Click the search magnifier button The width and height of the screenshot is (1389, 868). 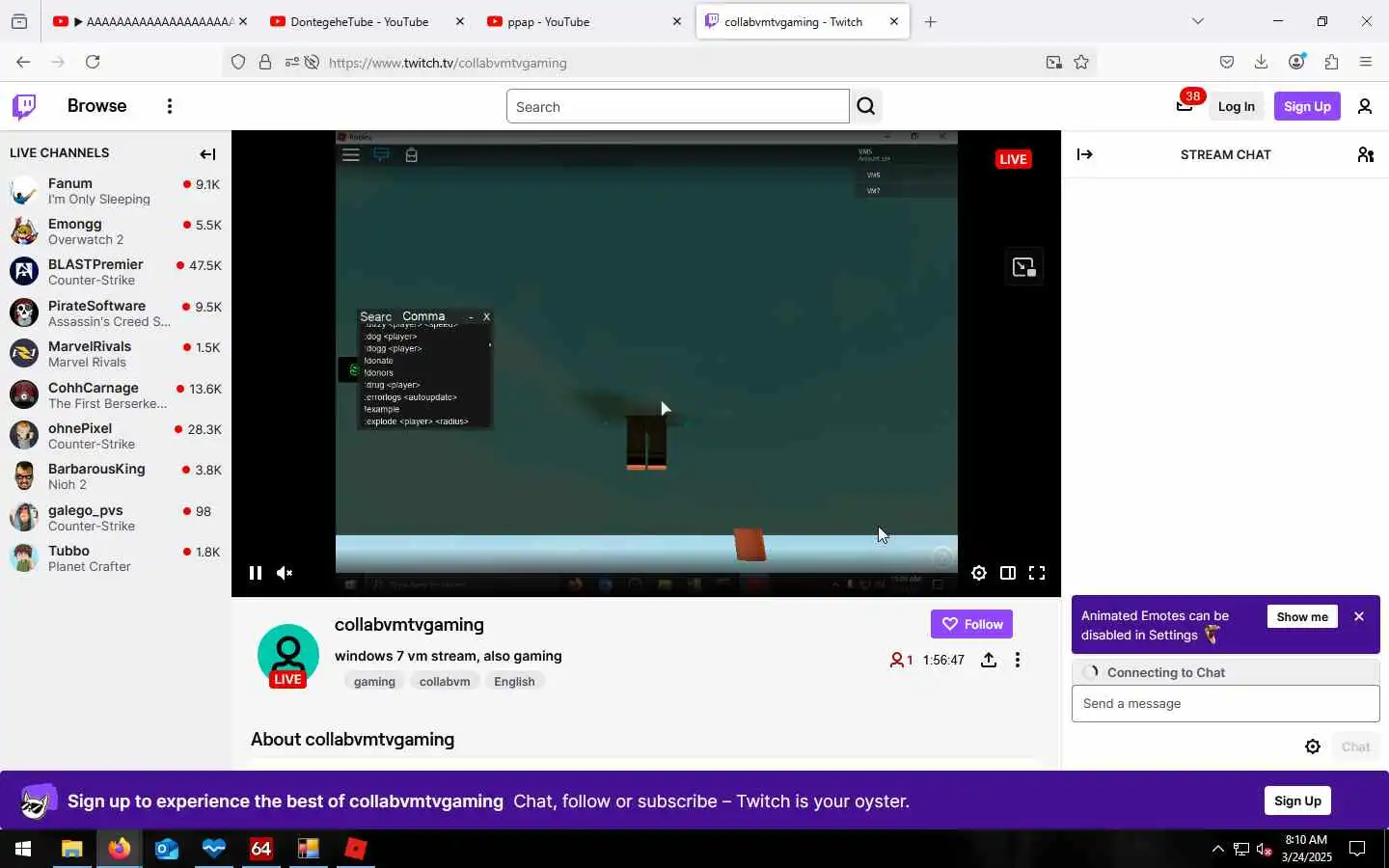pos(866,106)
